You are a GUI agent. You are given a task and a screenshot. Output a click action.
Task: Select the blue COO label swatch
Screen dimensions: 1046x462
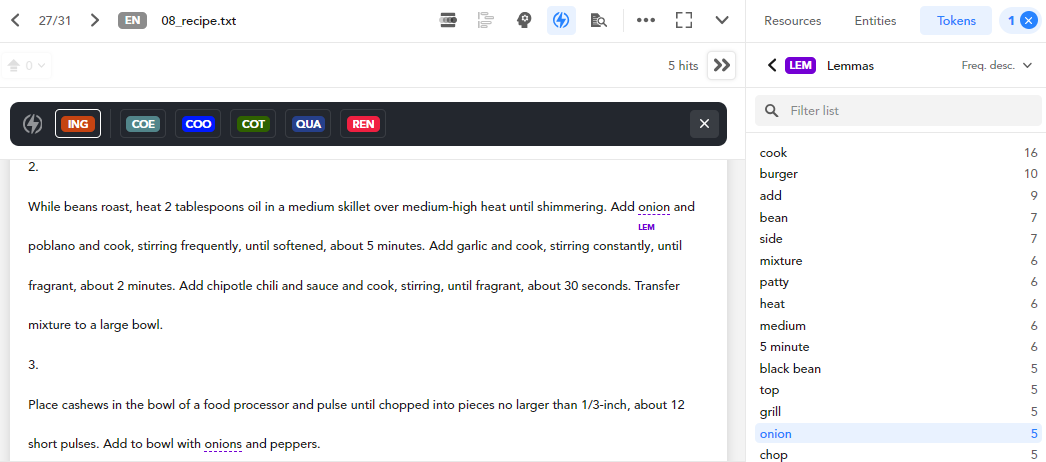[x=198, y=124]
